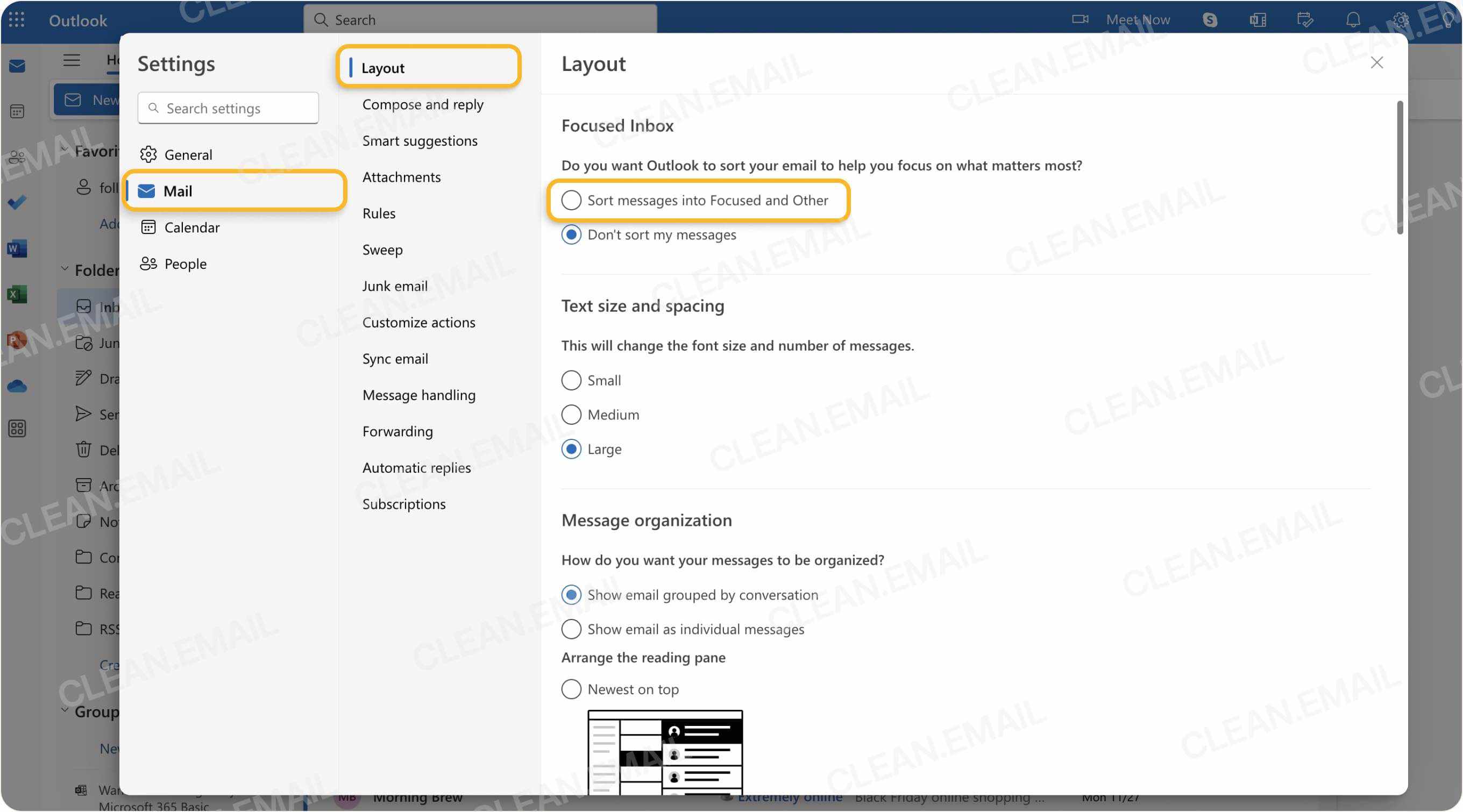
Task: Open OneDrive from the left sidebar
Action: click(17, 385)
